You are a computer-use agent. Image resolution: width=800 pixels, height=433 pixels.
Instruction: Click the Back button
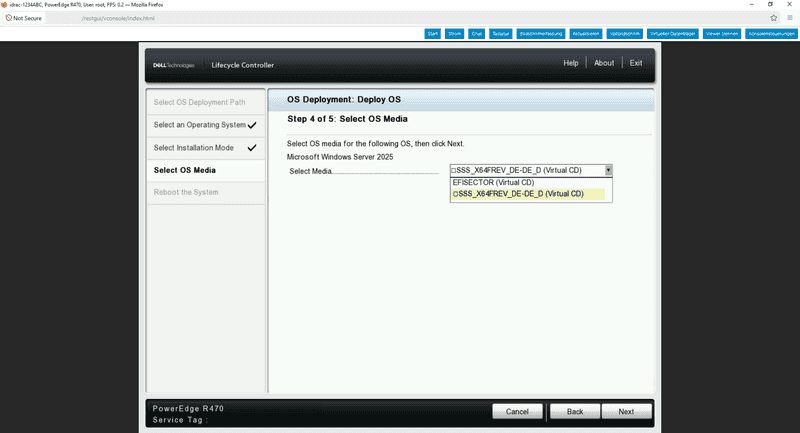[575, 412]
